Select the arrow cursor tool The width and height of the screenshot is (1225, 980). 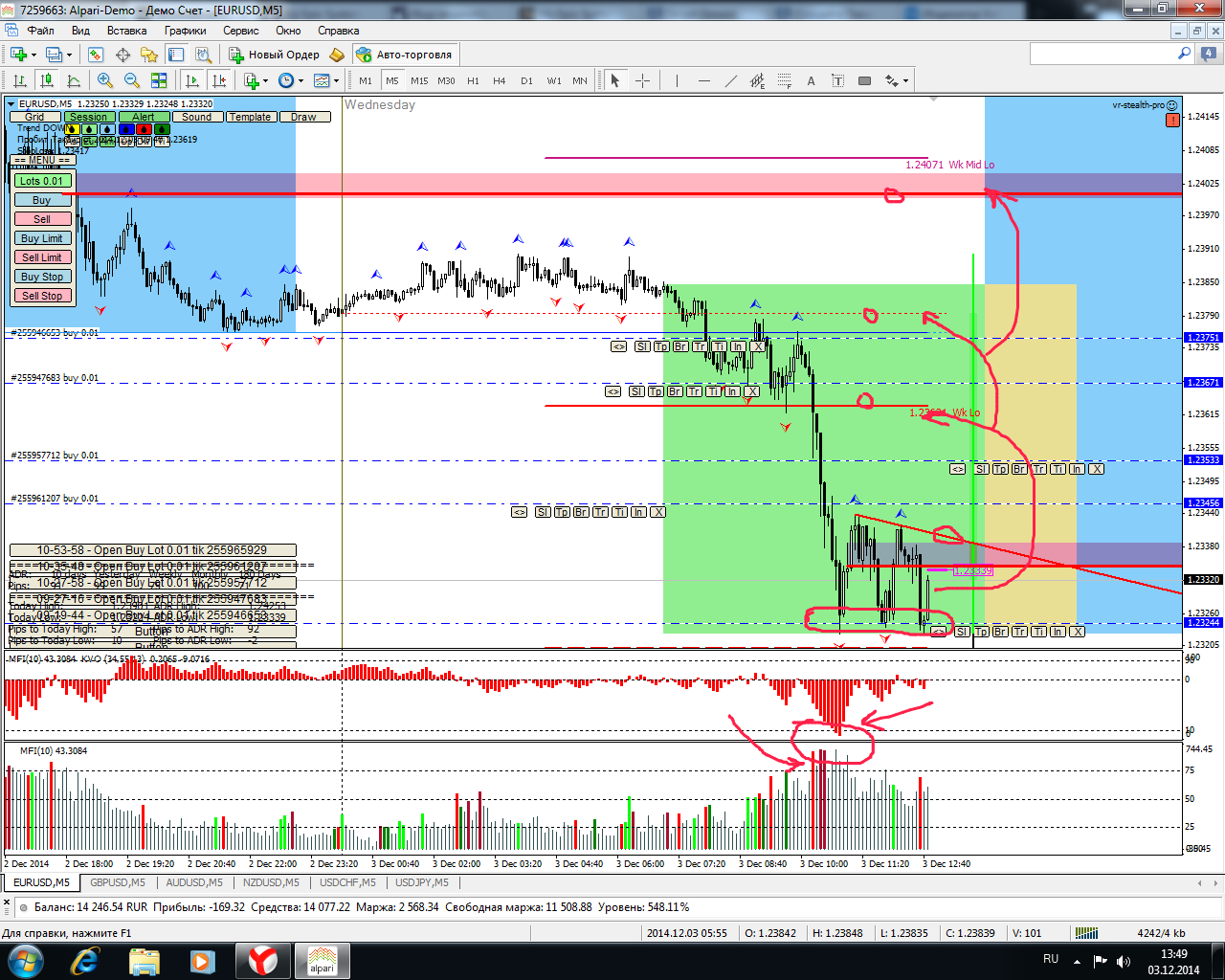[x=615, y=80]
